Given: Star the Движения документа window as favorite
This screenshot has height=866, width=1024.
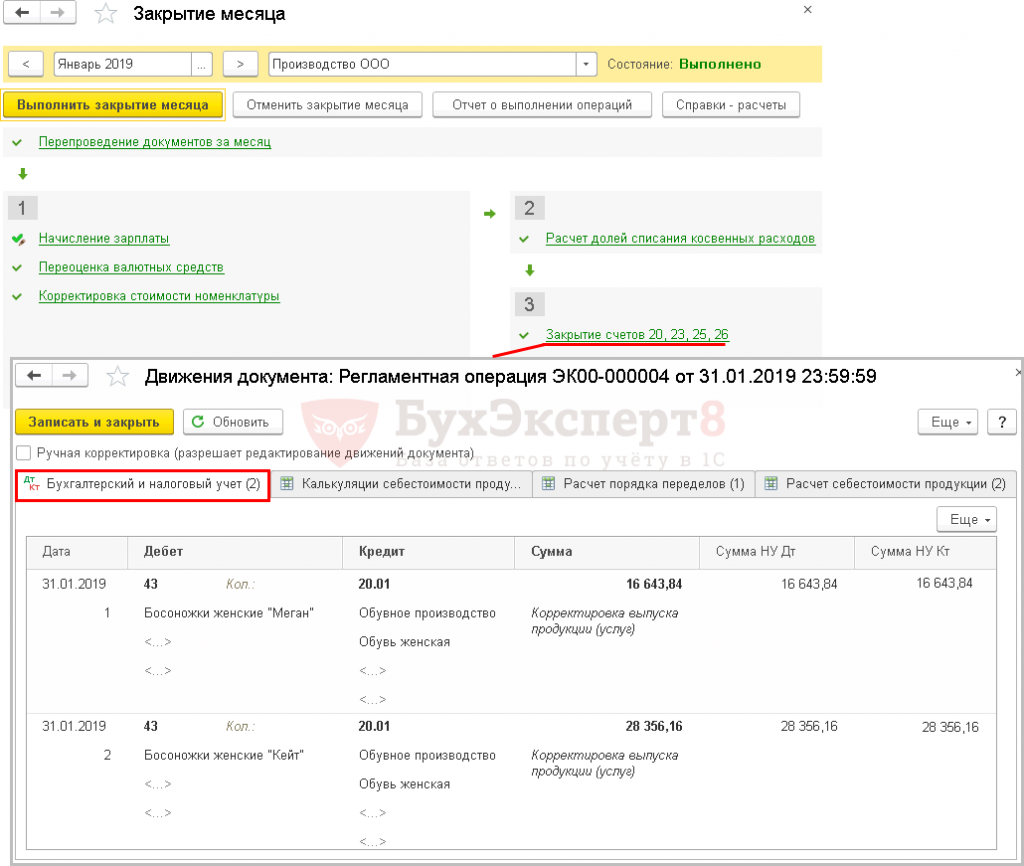Looking at the screenshot, I should [118, 376].
